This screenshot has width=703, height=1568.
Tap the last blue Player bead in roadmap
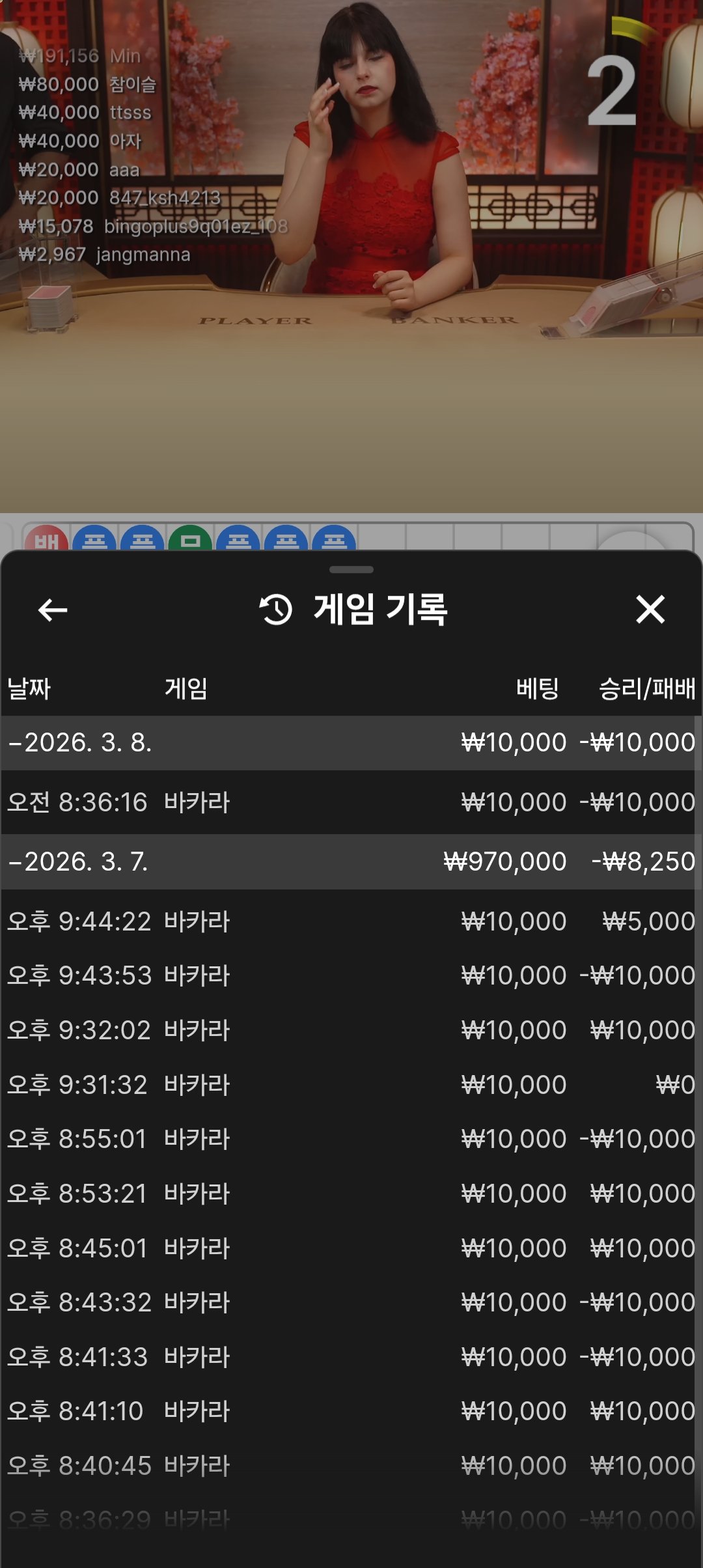coord(334,539)
